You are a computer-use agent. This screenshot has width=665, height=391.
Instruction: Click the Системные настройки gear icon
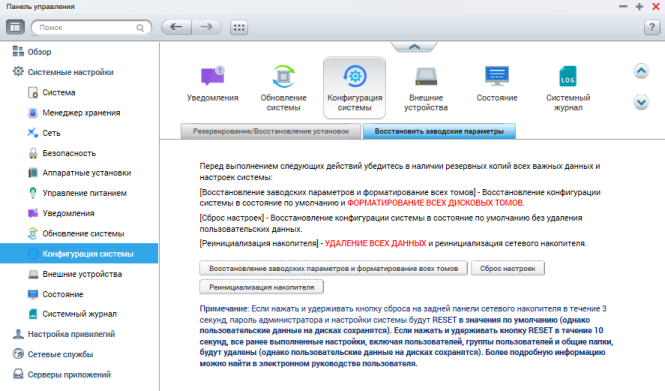18,71
